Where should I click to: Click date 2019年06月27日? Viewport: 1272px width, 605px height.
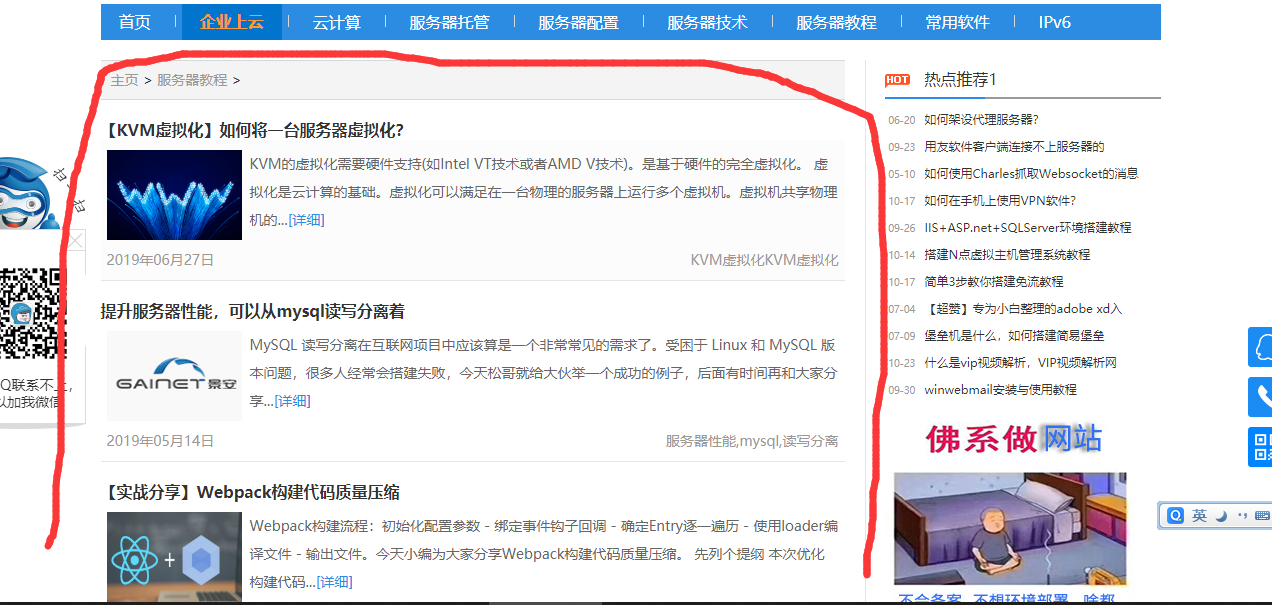pos(160,260)
